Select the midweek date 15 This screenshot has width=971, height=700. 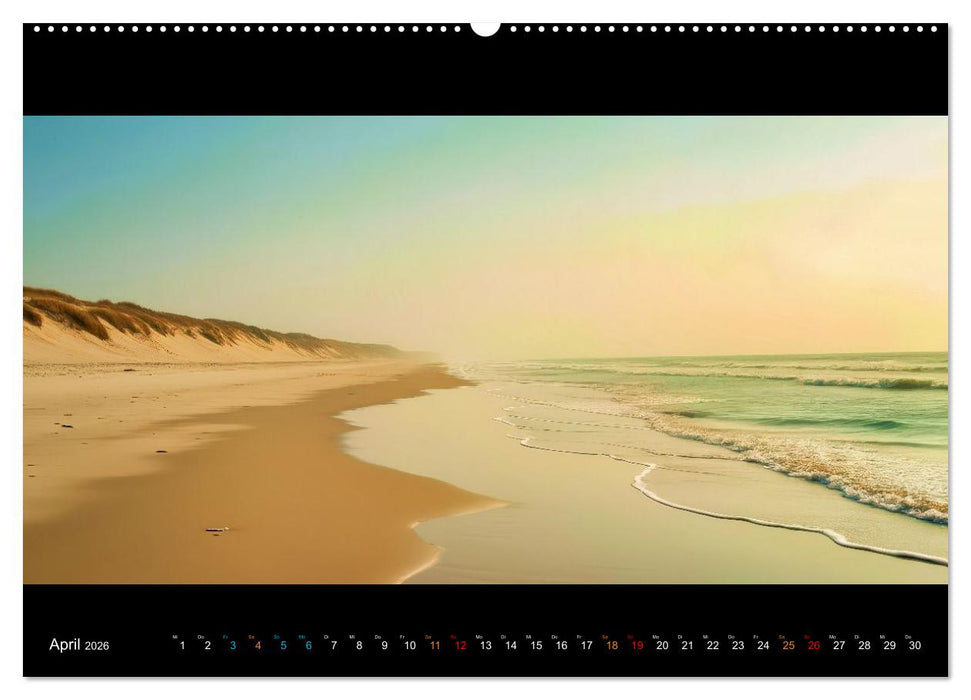coord(535,646)
